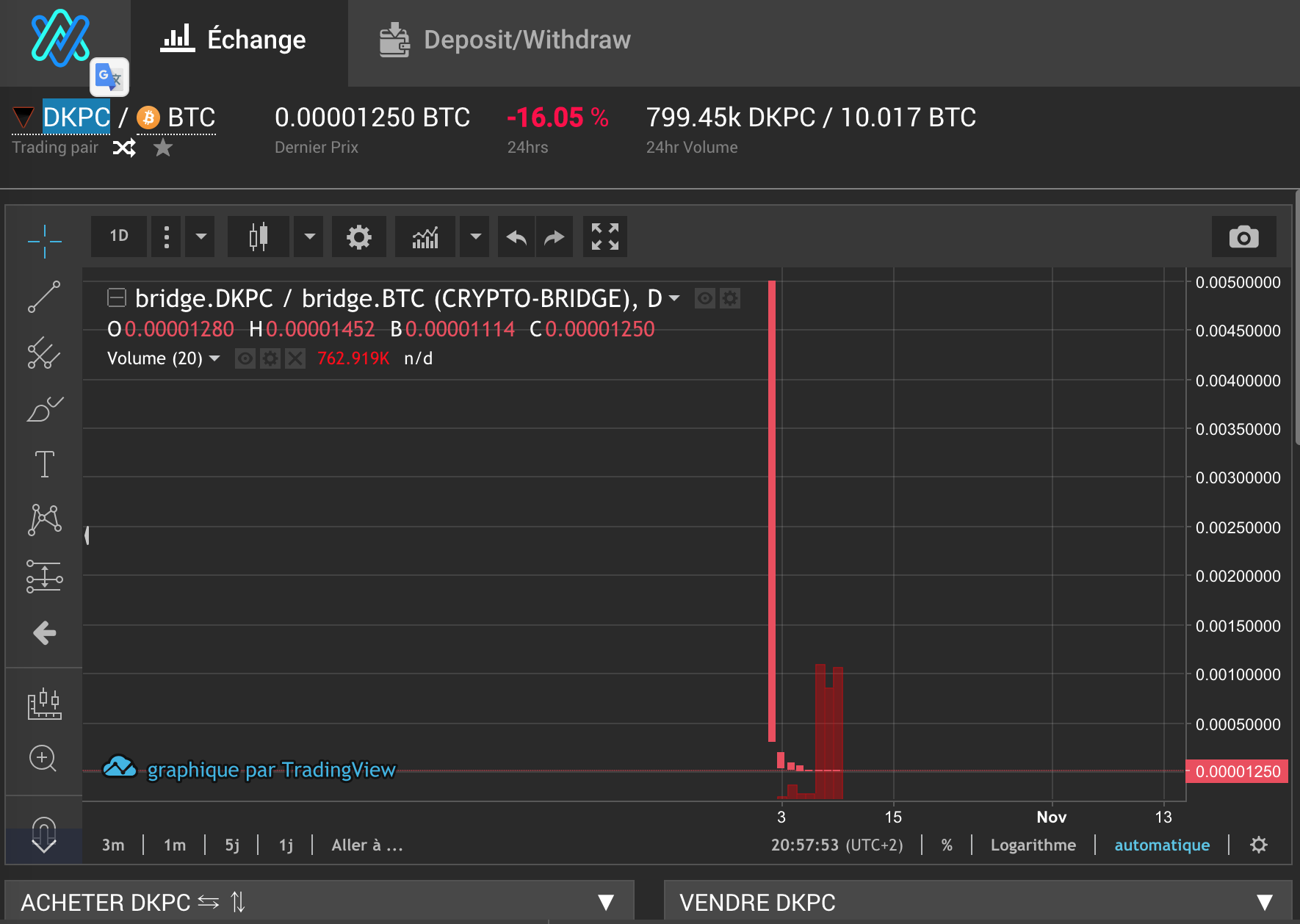Toggle Logarithme price scale
The height and width of the screenshot is (924, 1300).
tap(1033, 845)
